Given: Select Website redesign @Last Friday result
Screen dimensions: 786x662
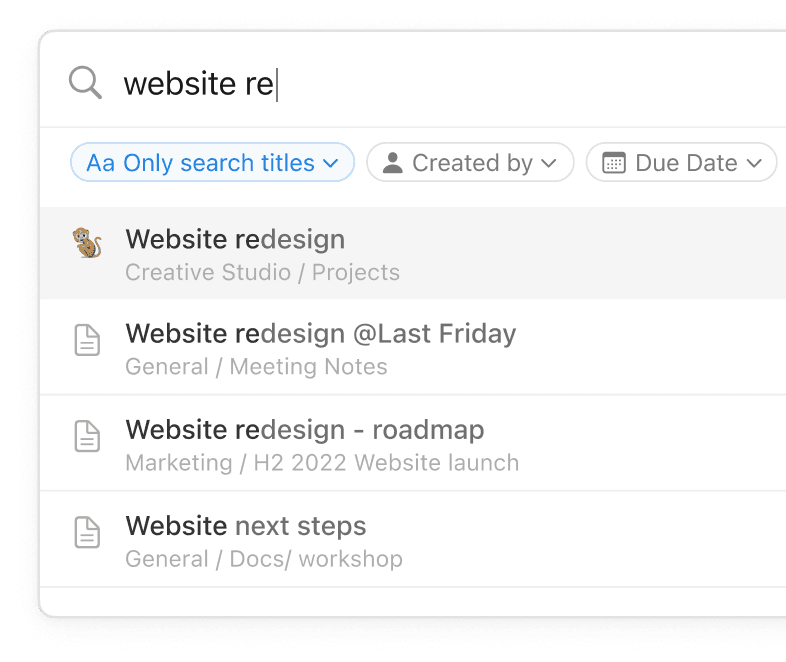Looking at the screenshot, I should tap(320, 334).
